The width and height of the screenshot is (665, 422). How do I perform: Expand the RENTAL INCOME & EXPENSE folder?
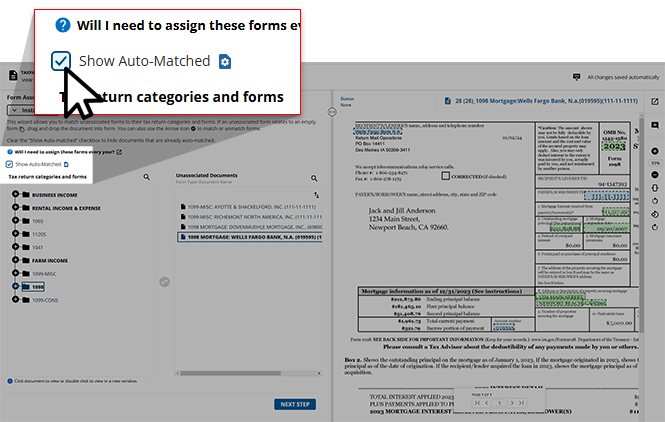(x=15, y=207)
